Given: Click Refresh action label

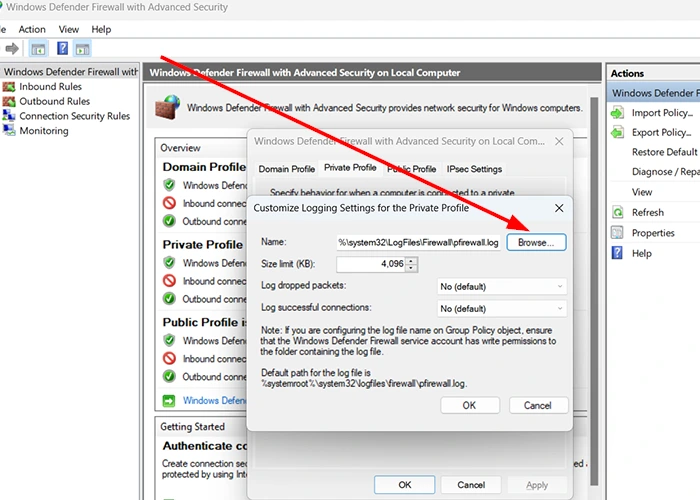Looking at the screenshot, I should click(648, 212).
